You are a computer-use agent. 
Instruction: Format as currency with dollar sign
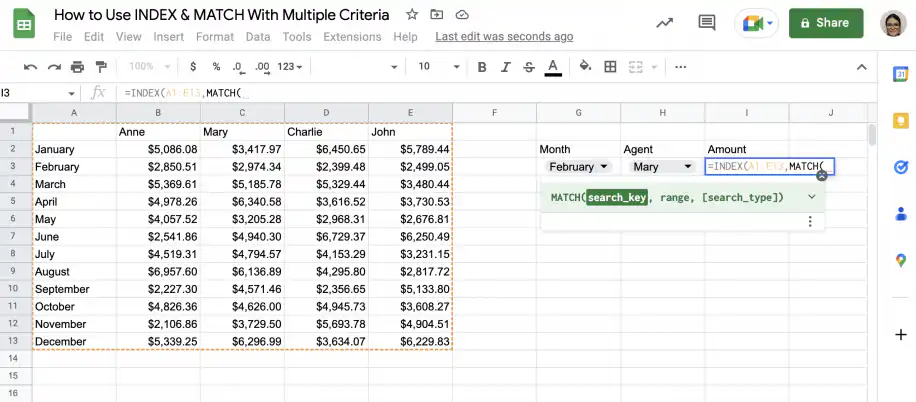193,67
